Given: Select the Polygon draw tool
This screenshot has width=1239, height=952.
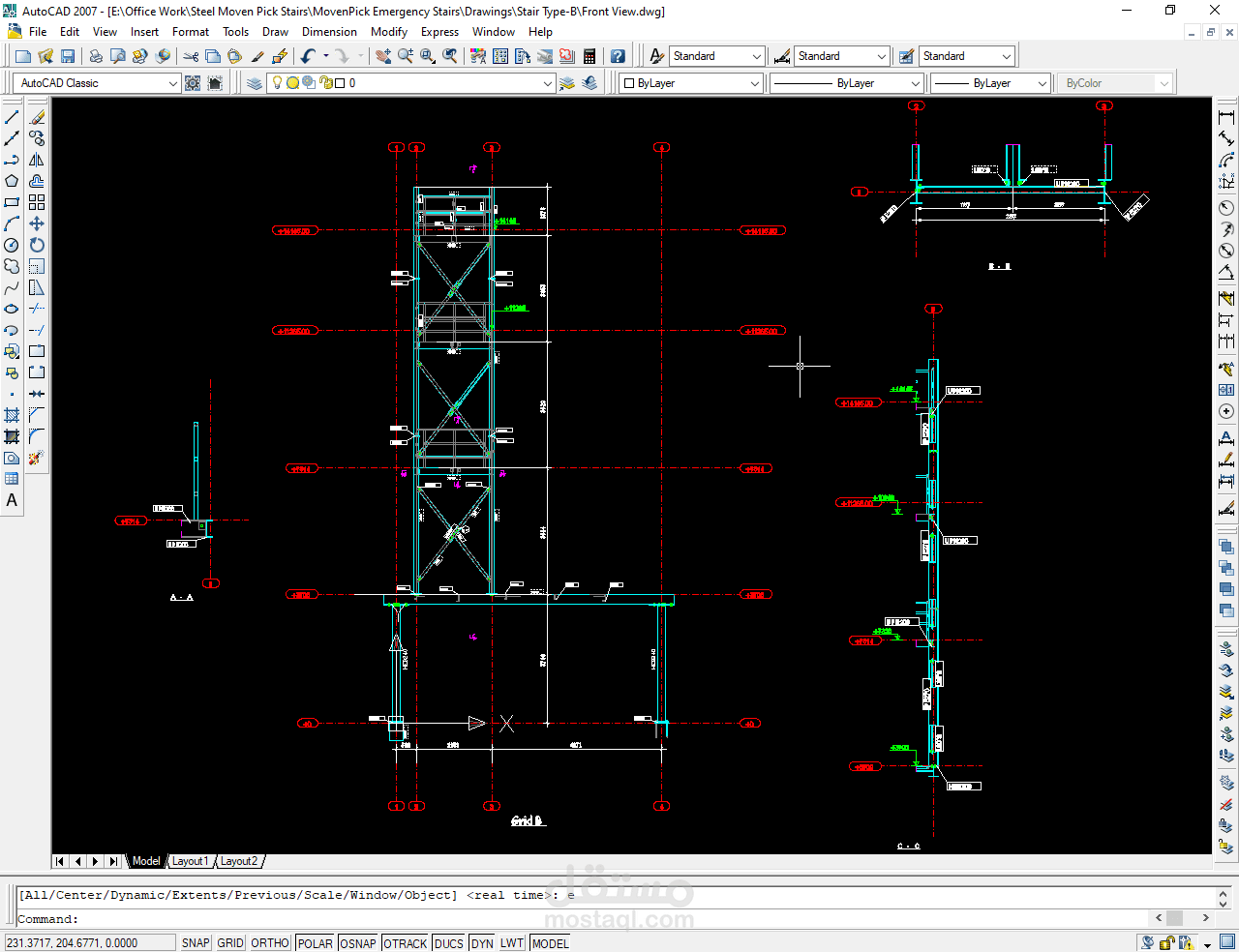Looking at the screenshot, I should pos(12,181).
